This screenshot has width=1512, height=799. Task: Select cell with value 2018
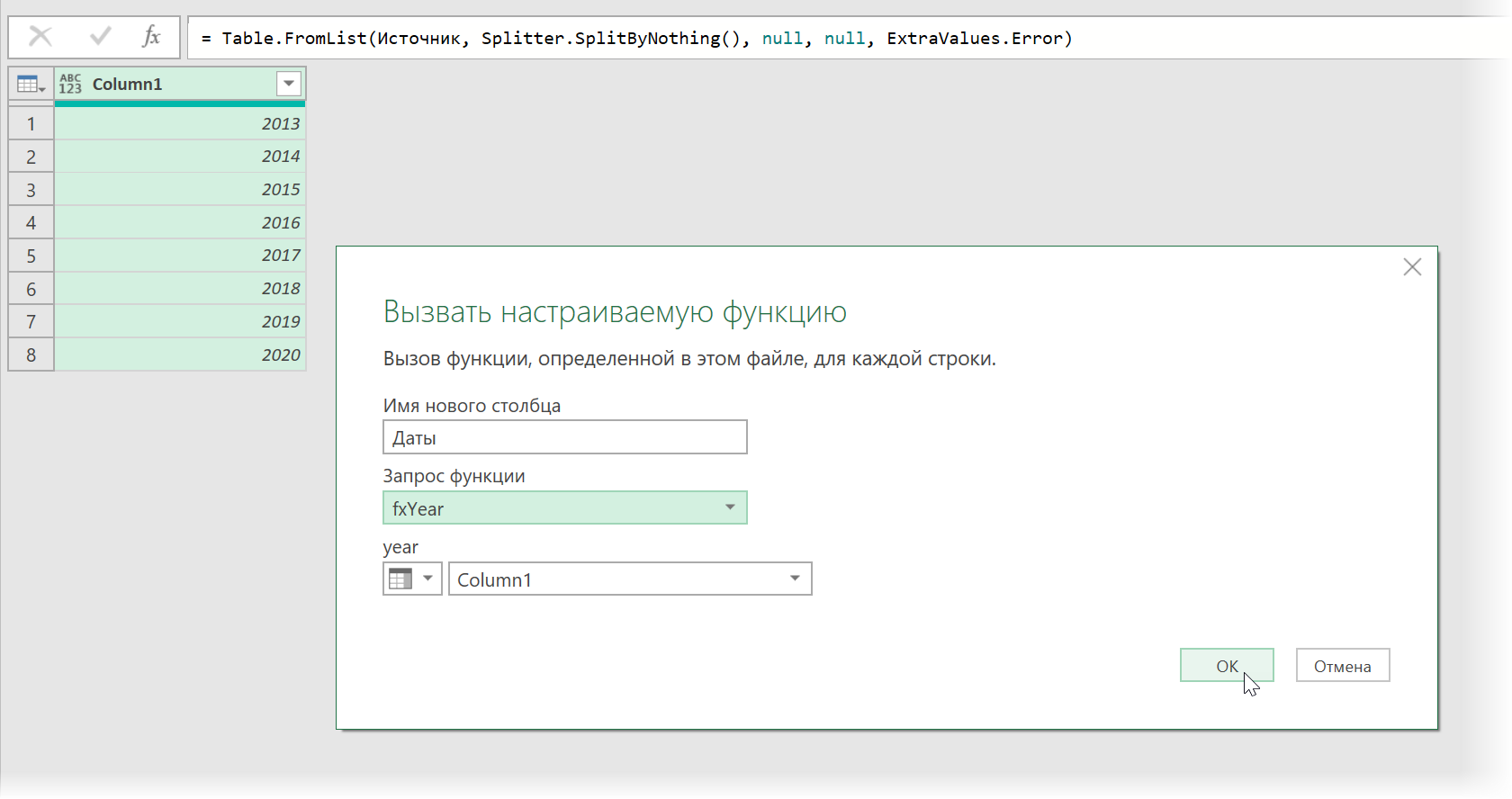180,289
